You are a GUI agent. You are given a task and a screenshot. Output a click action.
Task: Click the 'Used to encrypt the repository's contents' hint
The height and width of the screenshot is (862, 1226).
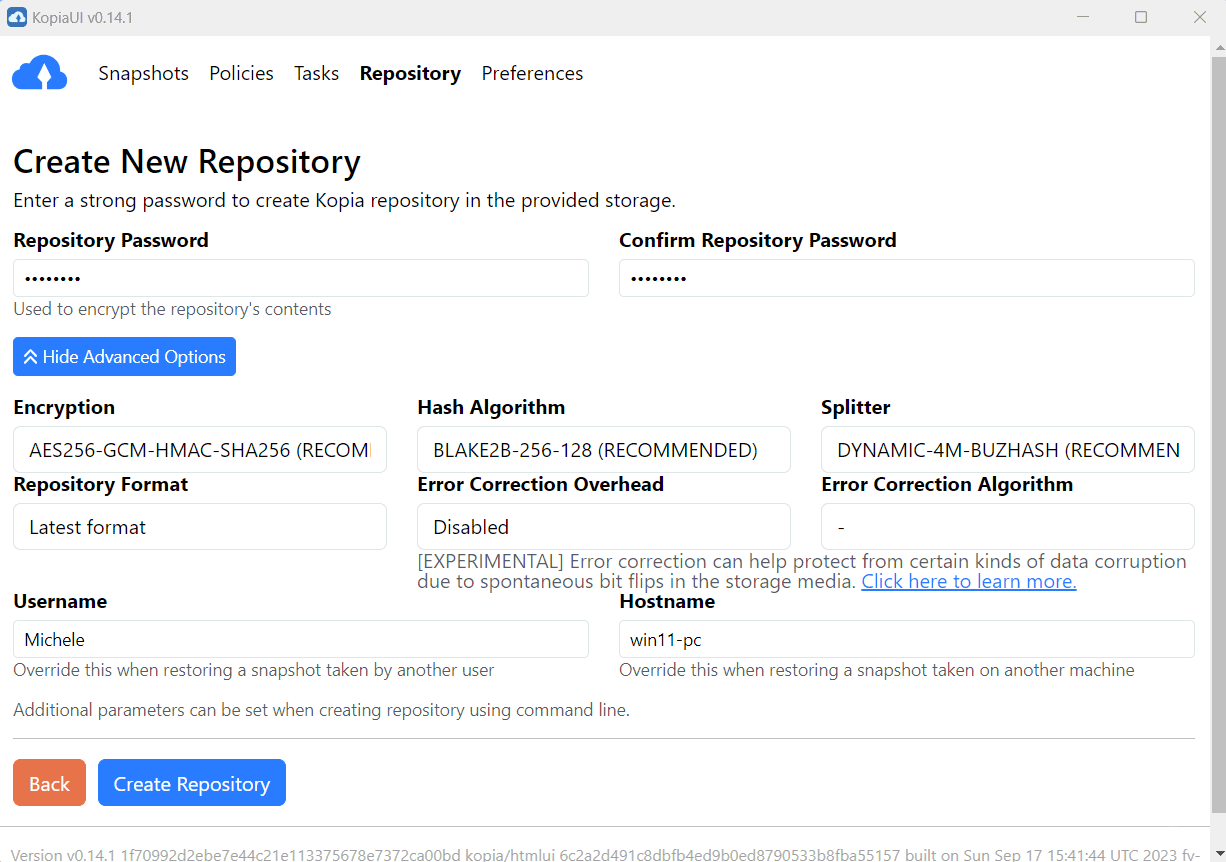click(172, 309)
